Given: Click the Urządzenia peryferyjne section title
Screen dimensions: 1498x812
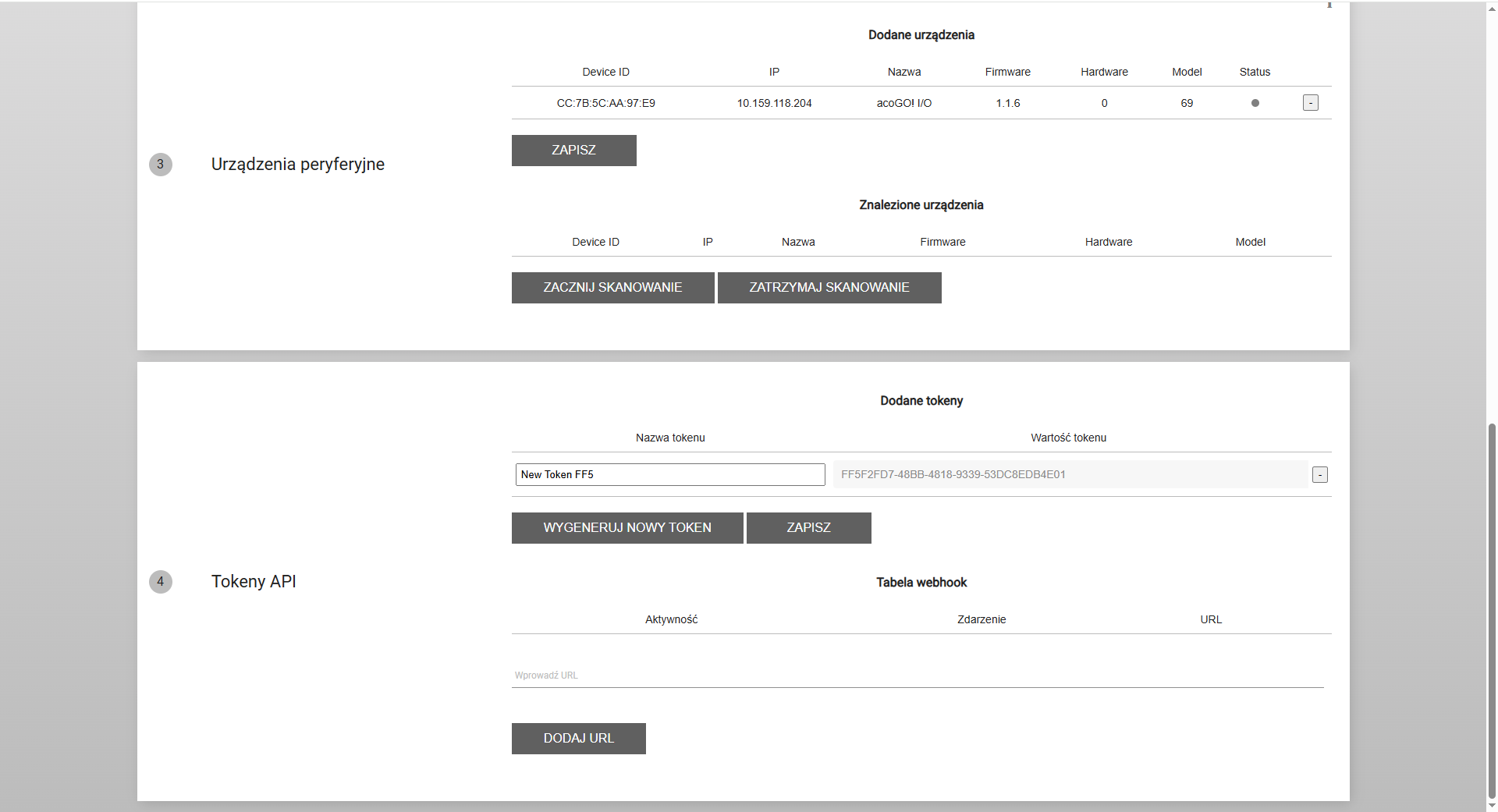Looking at the screenshot, I should (x=297, y=165).
